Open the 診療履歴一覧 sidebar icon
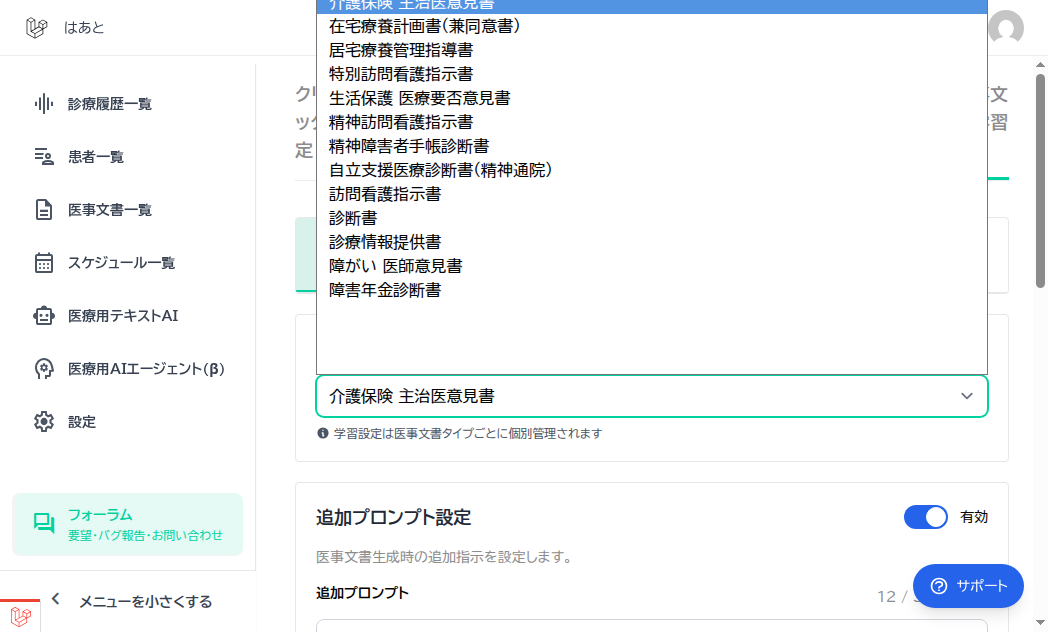This screenshot has width=1048, height=632. click(x=43, y=102)
